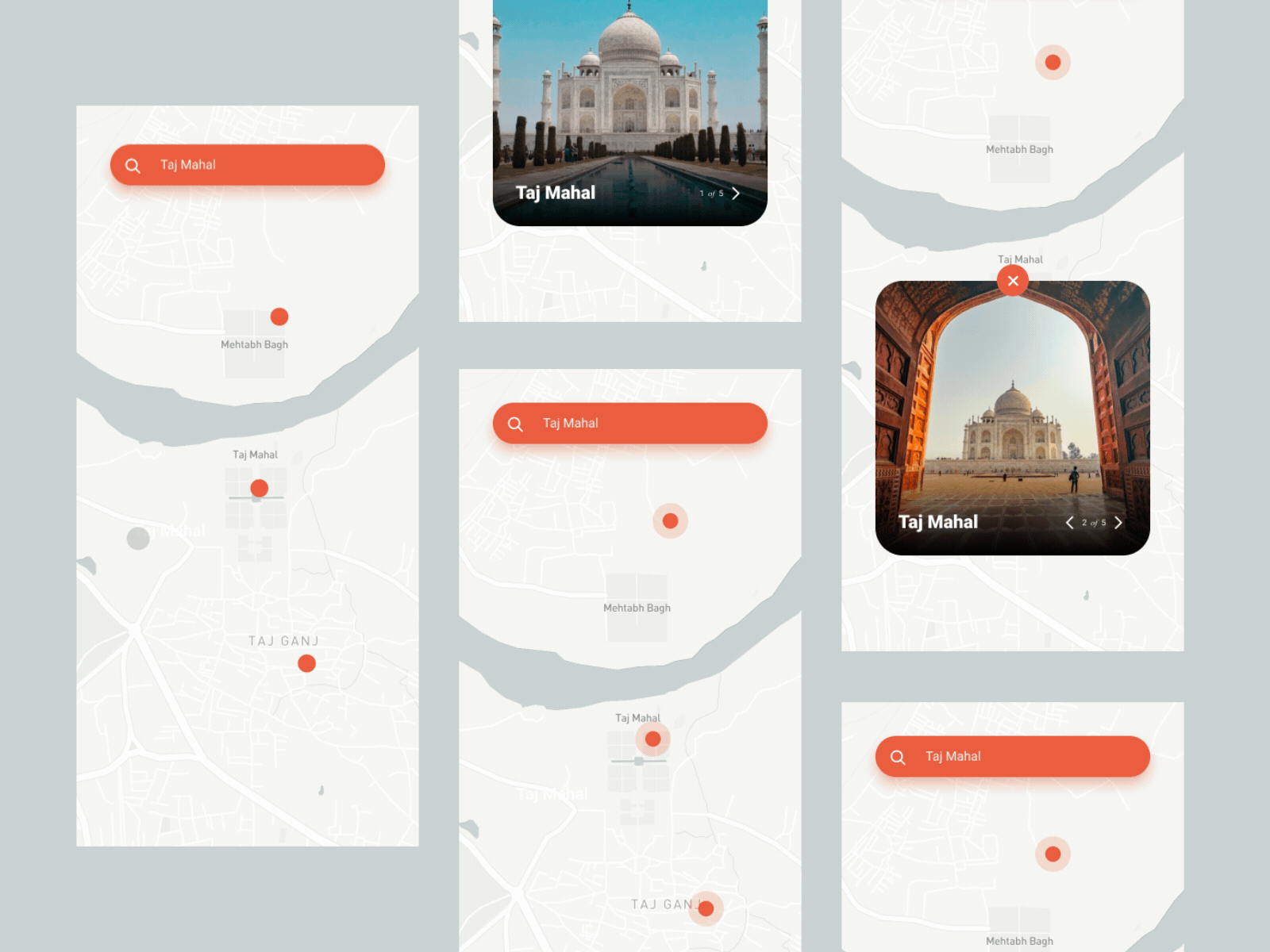
Task: Select the pulsing pin on the top-right map
Action: point(1052,61)
